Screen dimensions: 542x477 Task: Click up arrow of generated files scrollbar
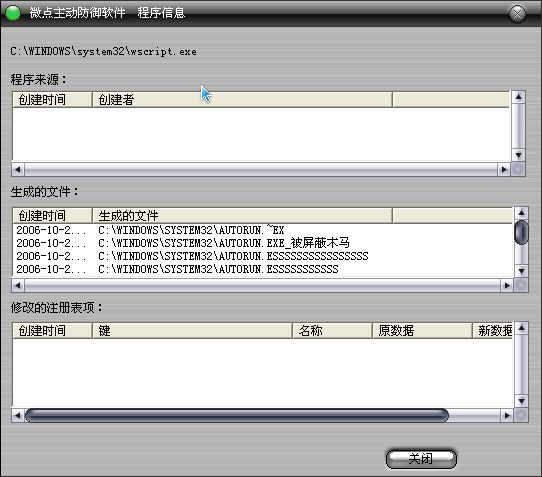point(521,213)
